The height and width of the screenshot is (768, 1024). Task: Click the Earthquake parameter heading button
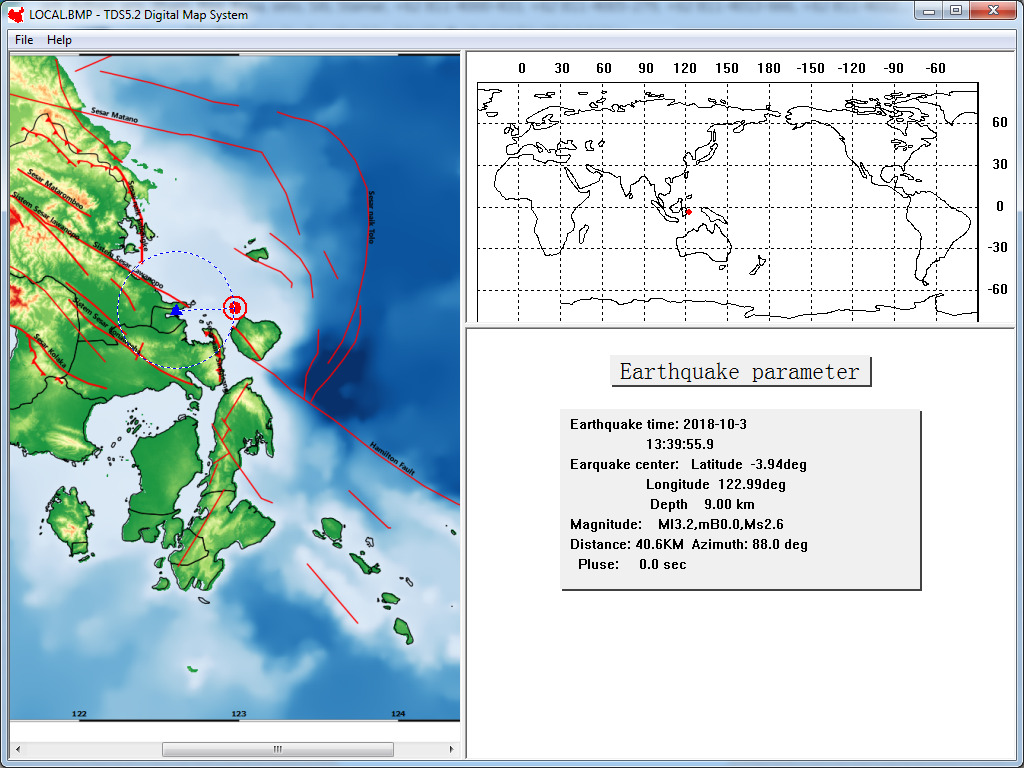tap(741, 372)
